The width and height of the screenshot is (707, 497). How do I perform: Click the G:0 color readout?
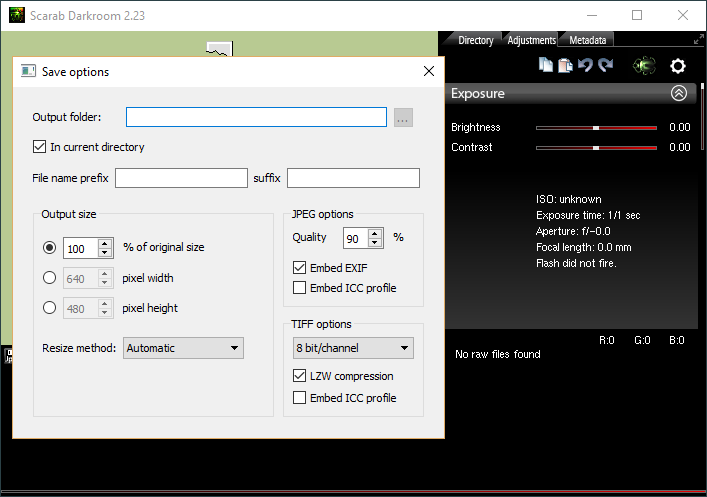(642, 340)
